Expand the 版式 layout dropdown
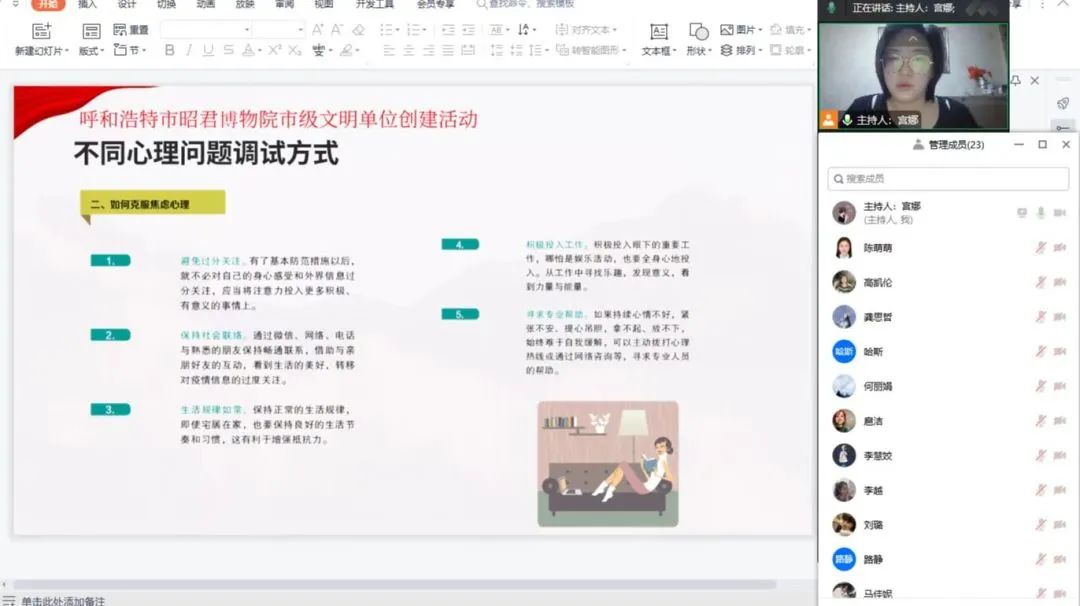This screenshot has height=606, width=1080. pos(91,50)
